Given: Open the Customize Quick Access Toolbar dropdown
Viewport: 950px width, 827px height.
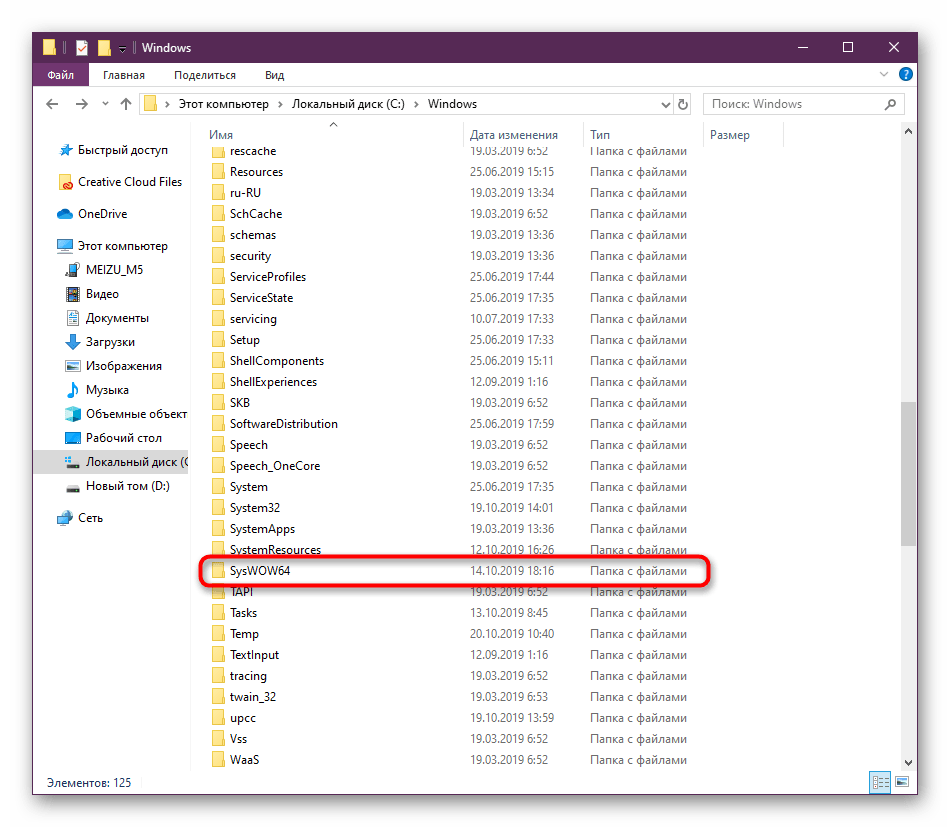Looking at the screenshot, I should click(122, 48).
